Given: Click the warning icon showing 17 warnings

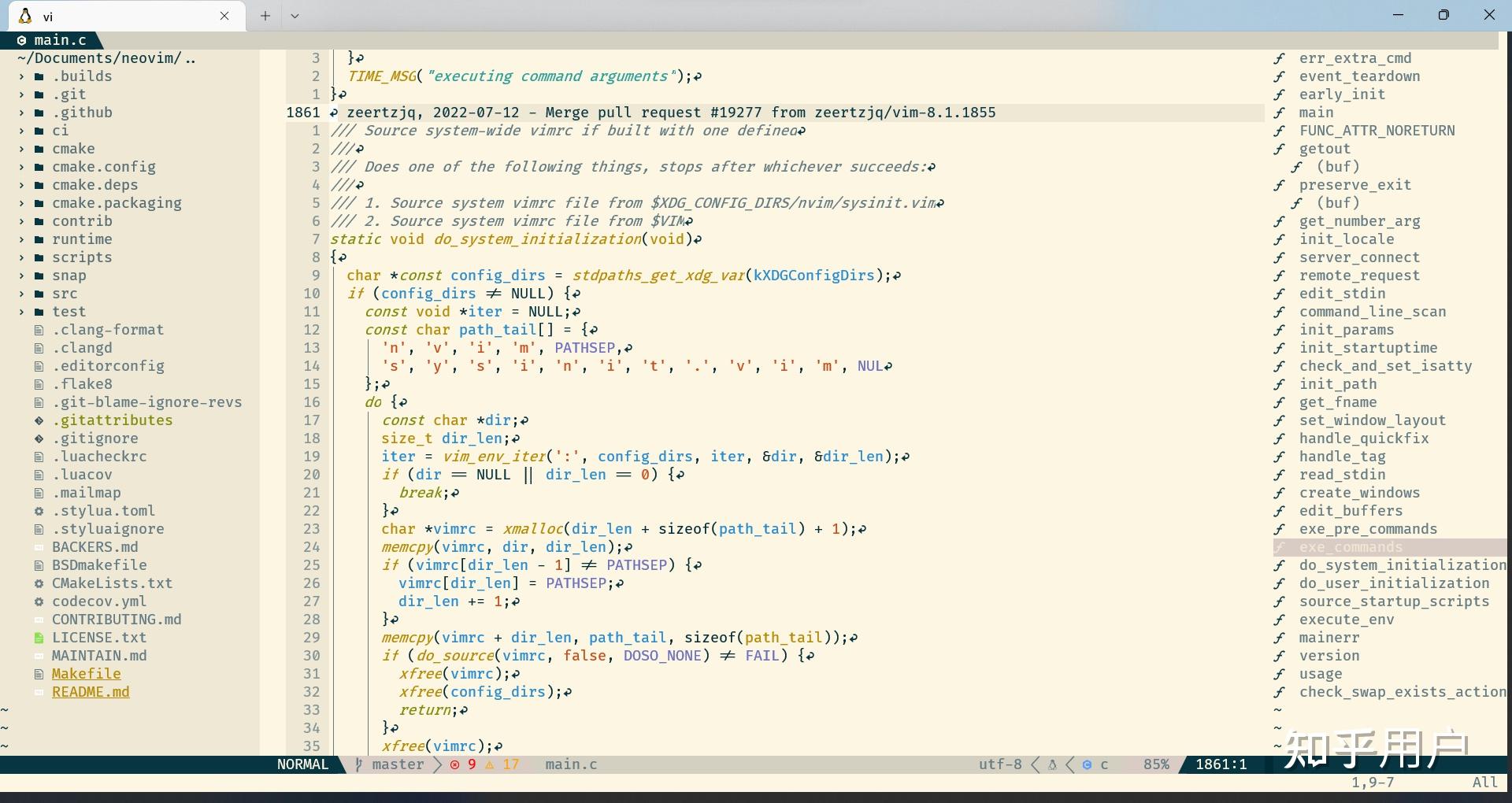Looking at the screenshot, I should tap(489, 764).
